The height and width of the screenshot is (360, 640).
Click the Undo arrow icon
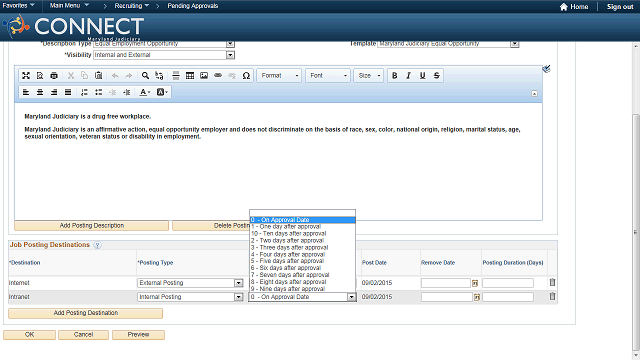(x=115, y=76)
